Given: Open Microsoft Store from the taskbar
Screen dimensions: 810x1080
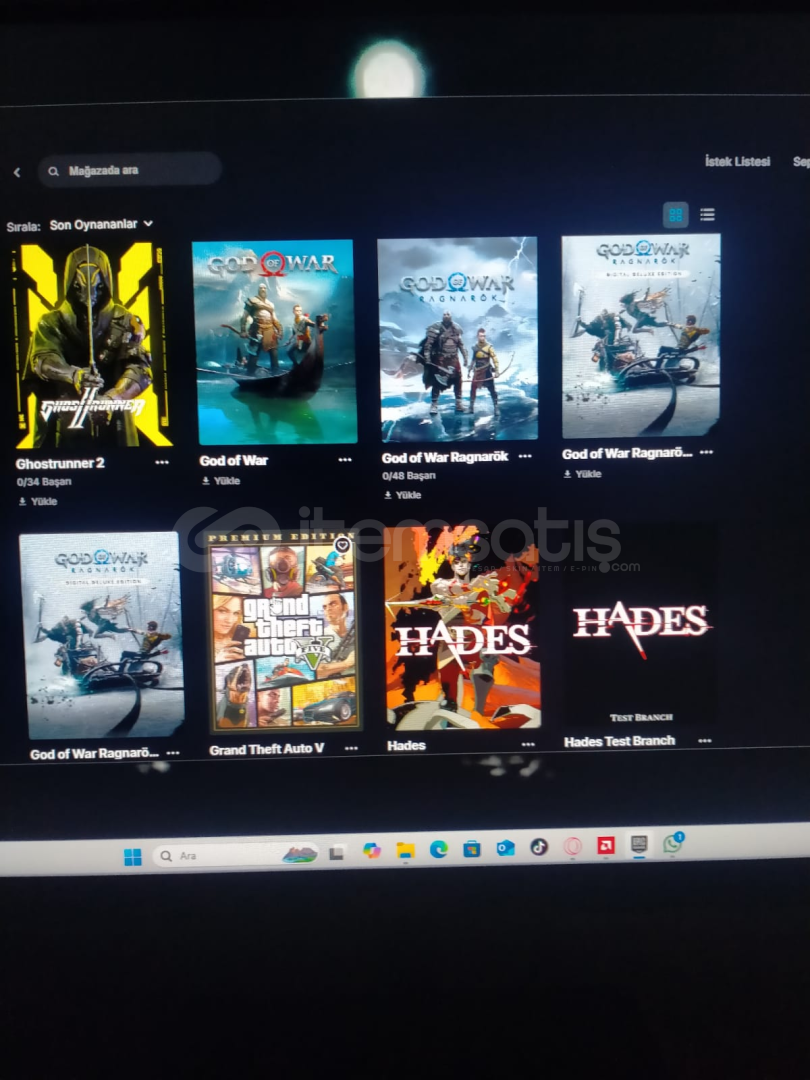Looking at the screenshot, I should tap(472, 849).
